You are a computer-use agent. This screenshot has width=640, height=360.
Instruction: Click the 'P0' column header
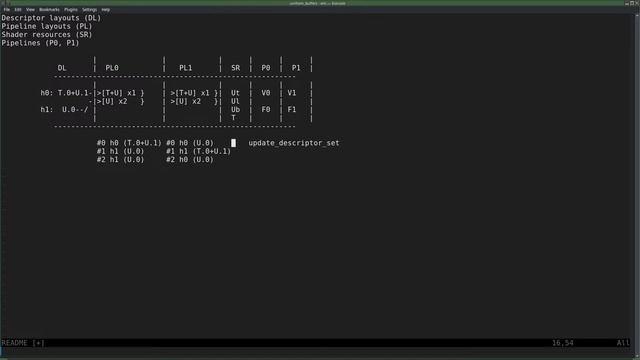266,68
